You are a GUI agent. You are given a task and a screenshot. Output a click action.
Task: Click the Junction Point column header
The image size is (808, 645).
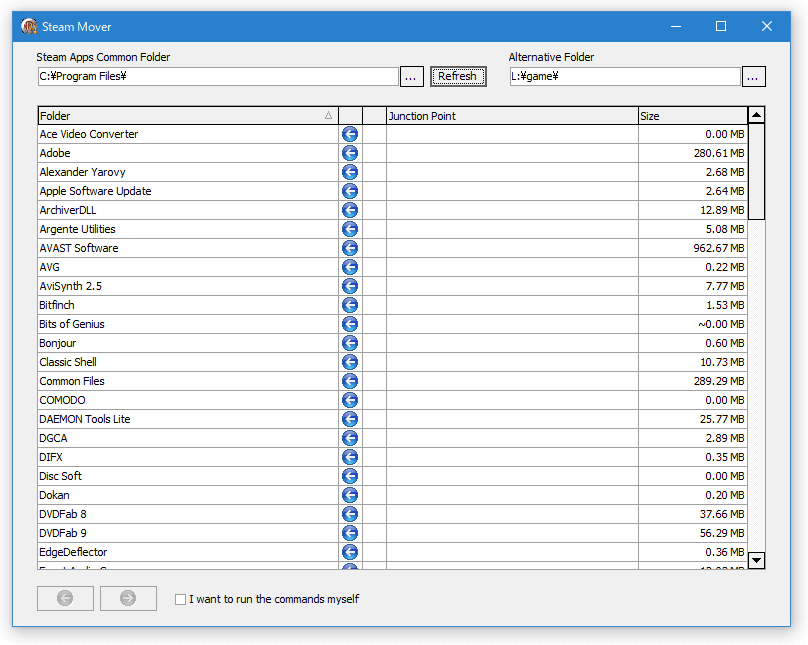(x=512, y=116)
